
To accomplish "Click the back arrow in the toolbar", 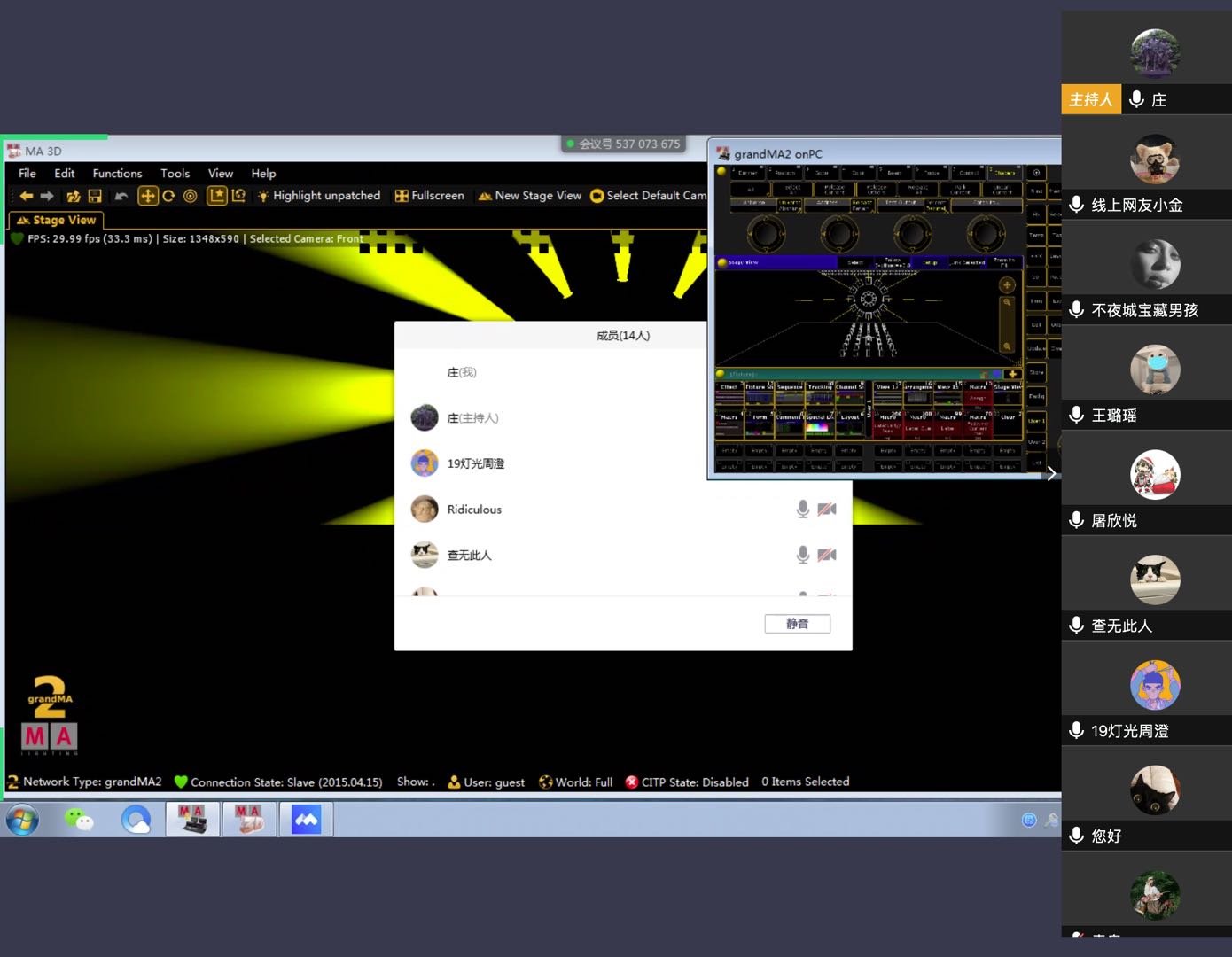I will tap(27, 196).
